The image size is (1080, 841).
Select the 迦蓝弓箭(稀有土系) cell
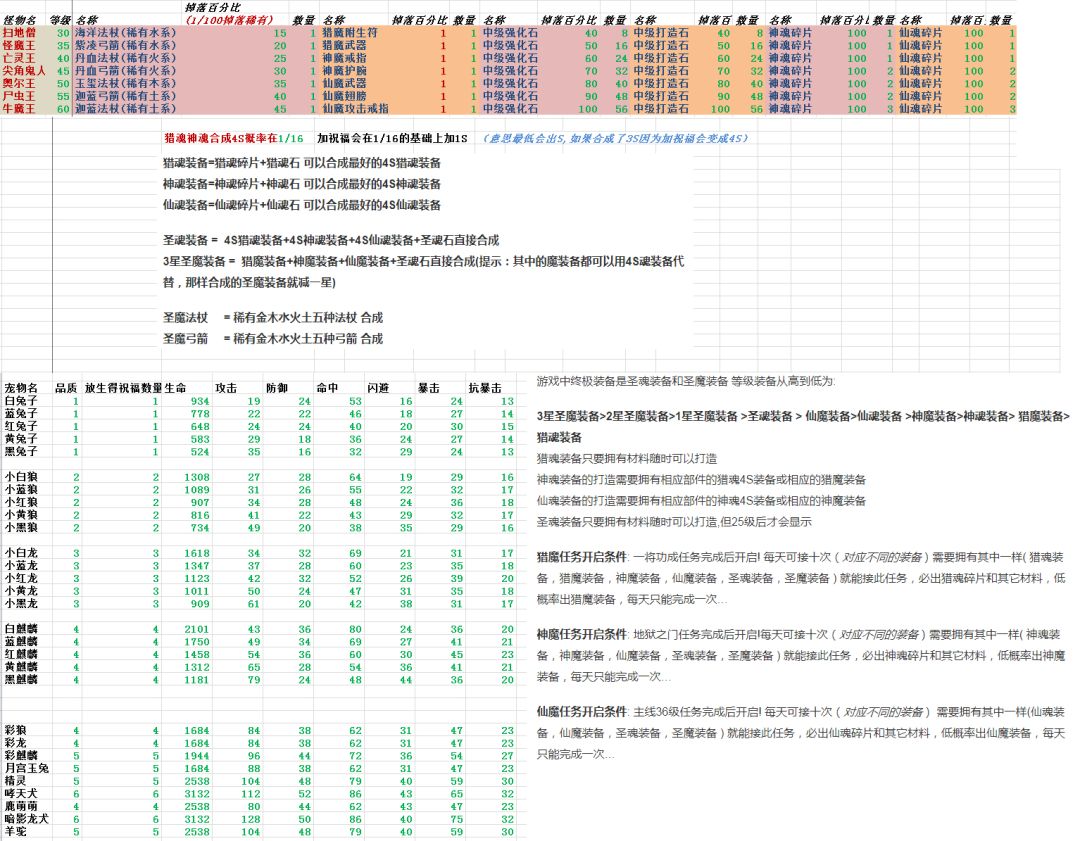[125, 96]
